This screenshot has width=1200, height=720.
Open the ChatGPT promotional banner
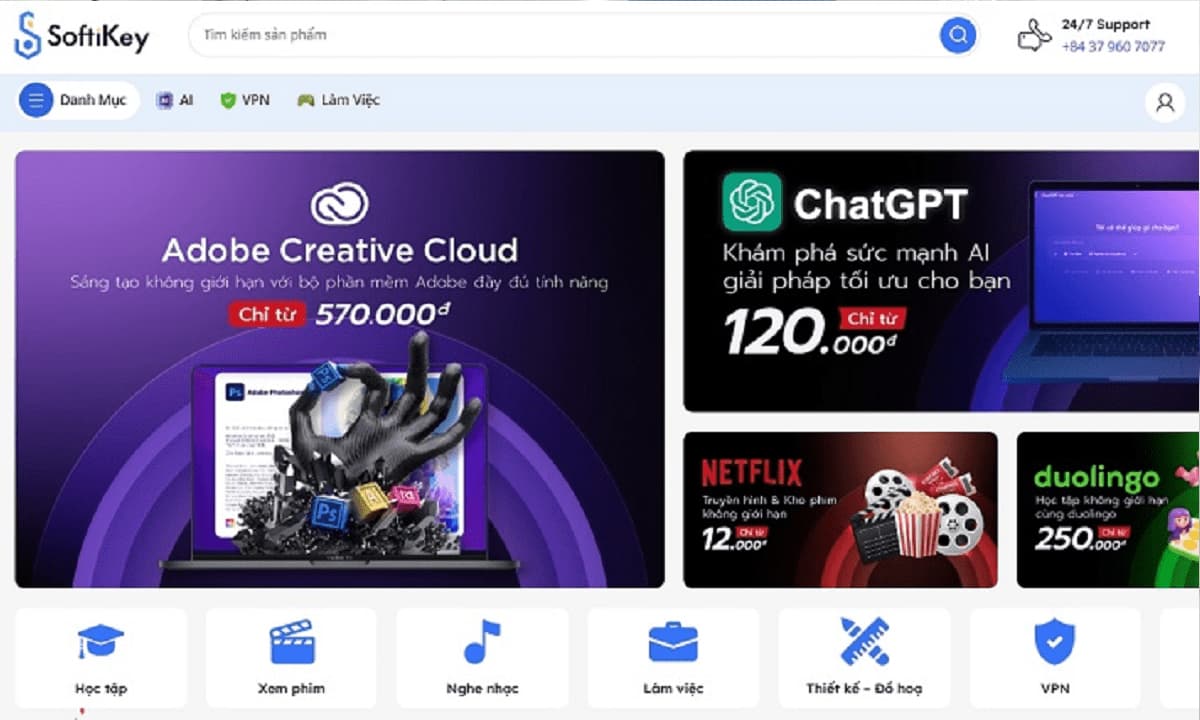940,281
